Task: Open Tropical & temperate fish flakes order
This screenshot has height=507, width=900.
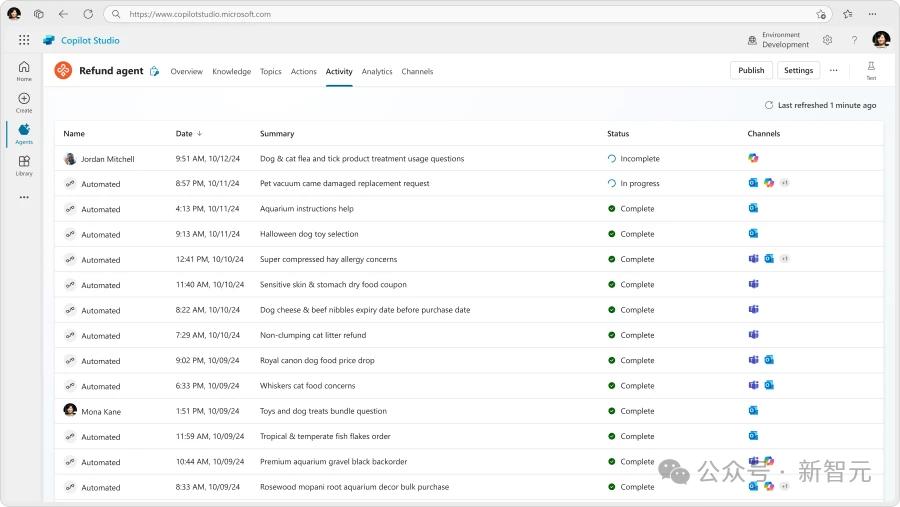Action: [x=325, y=436]
